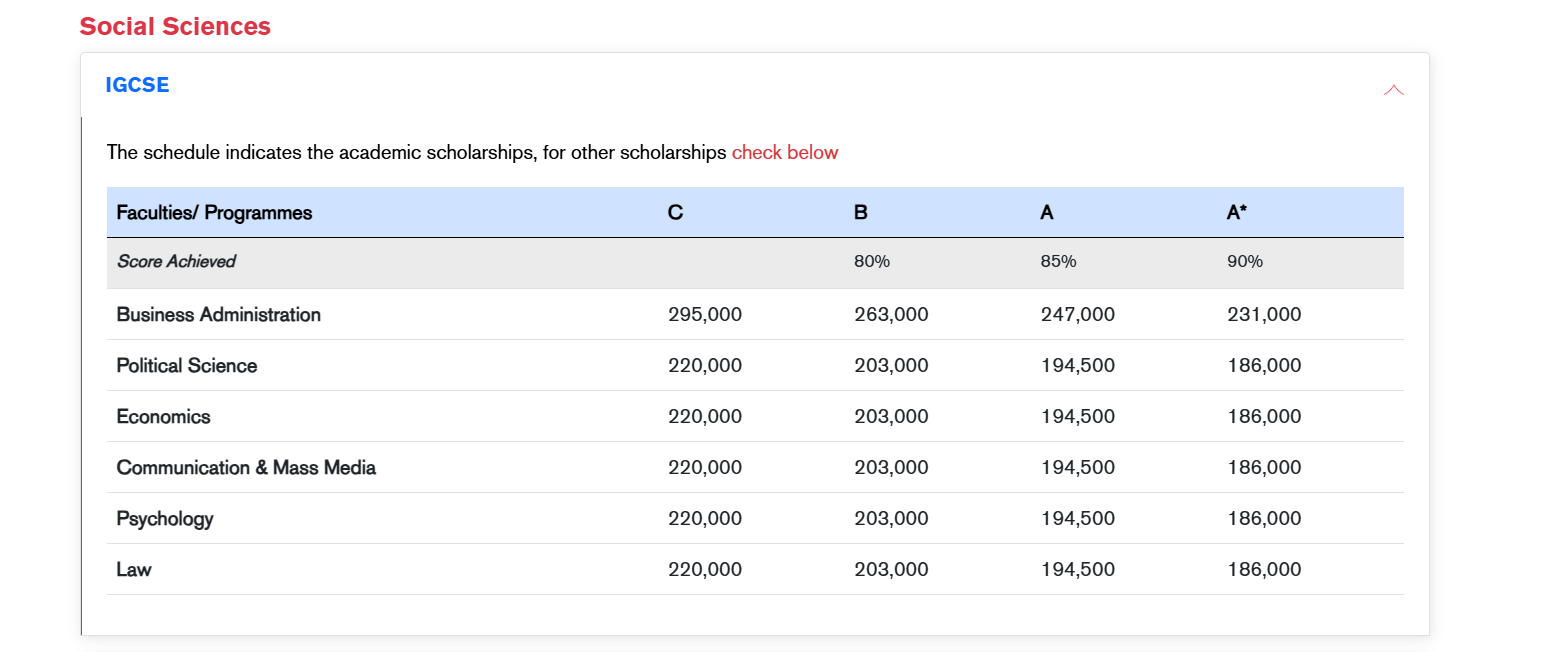
Task: Select Business Administration B fee 263,000
Action: [891, 315]
